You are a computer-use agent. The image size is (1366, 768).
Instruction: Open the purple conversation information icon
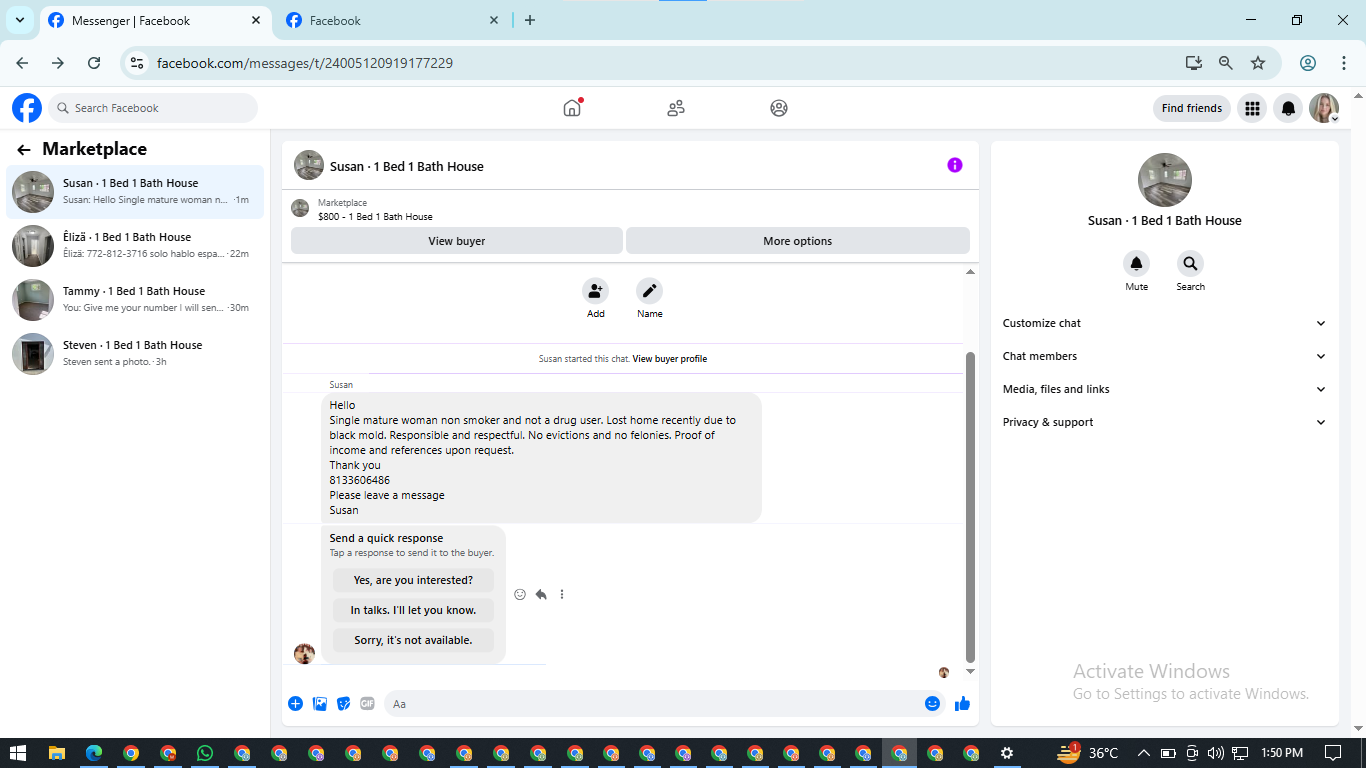click(955, 165)
